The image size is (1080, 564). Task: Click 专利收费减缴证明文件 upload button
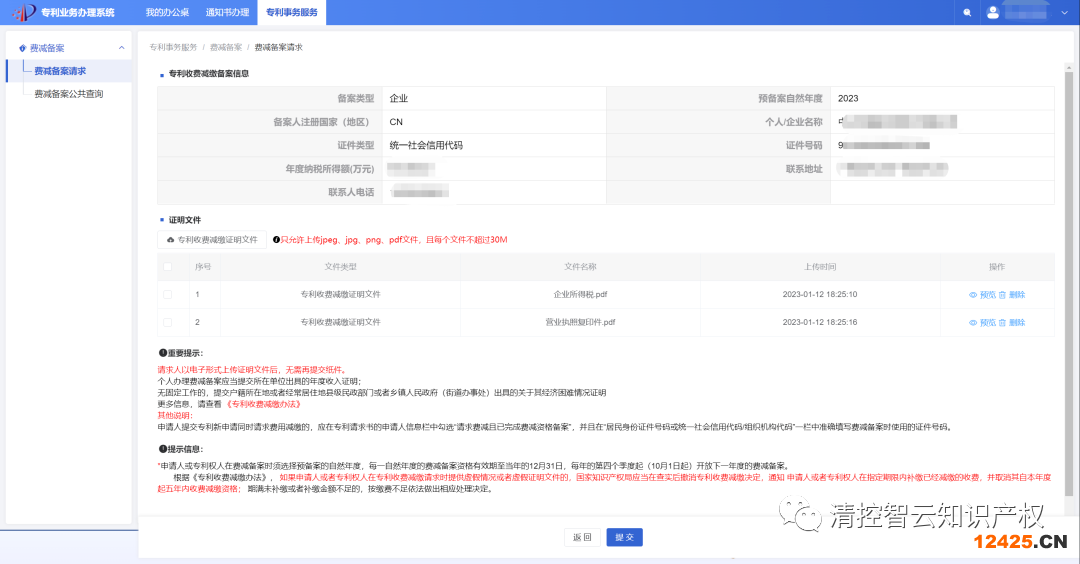[212, 240]
